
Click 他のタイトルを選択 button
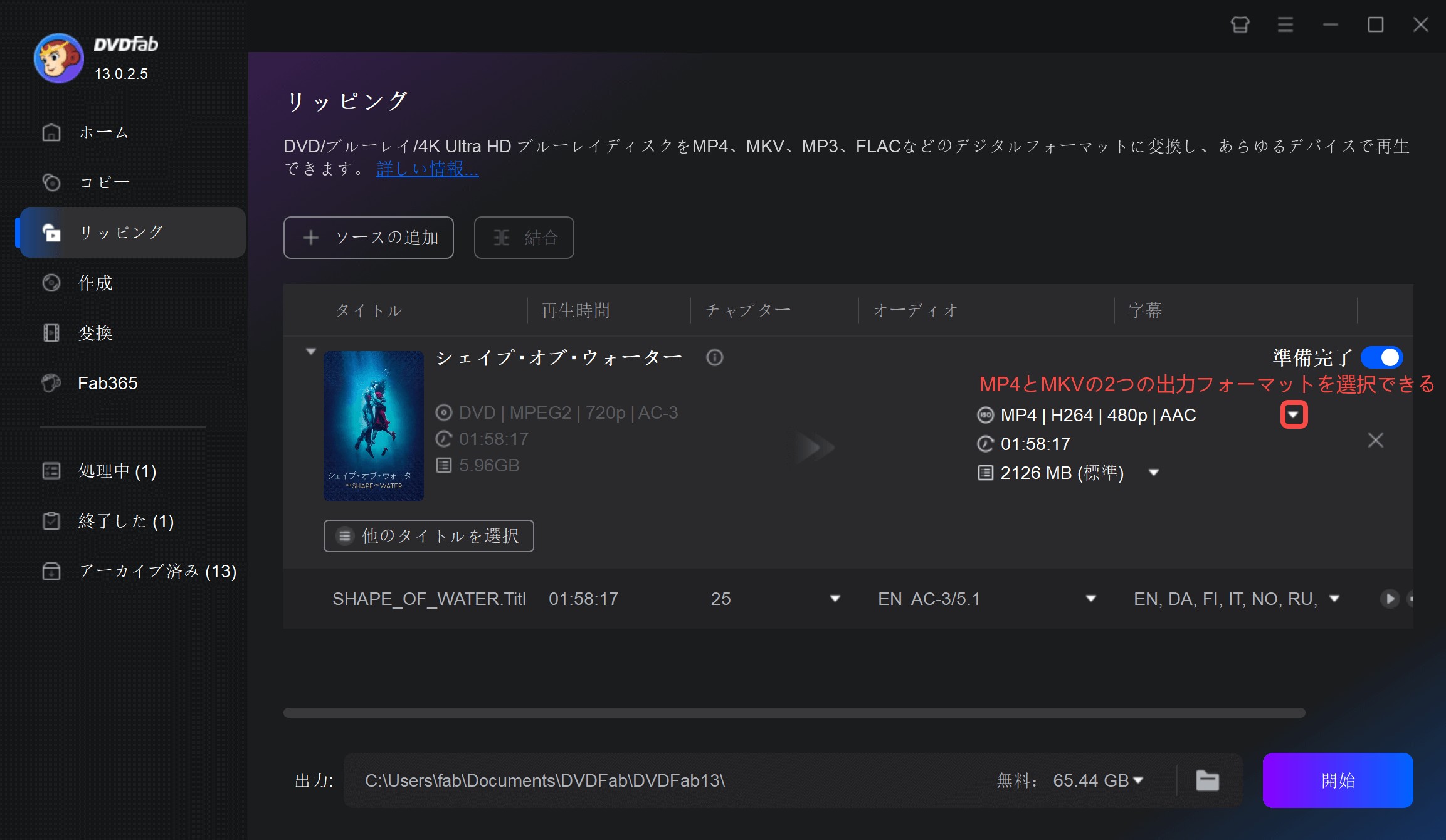(429, 536)
